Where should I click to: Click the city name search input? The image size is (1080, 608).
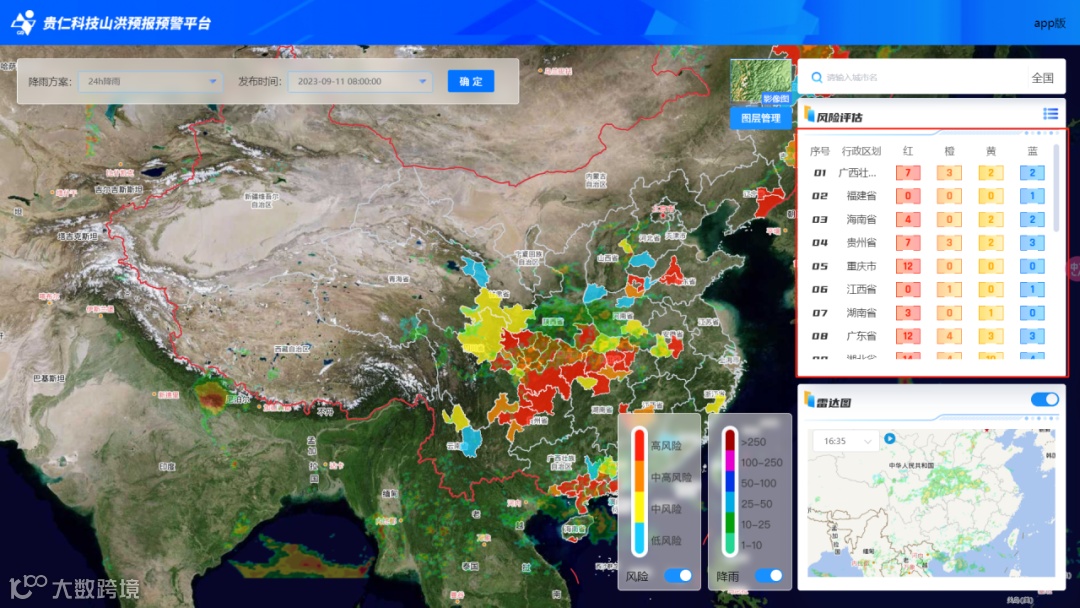pyautogui.click(x=923, y=78)
